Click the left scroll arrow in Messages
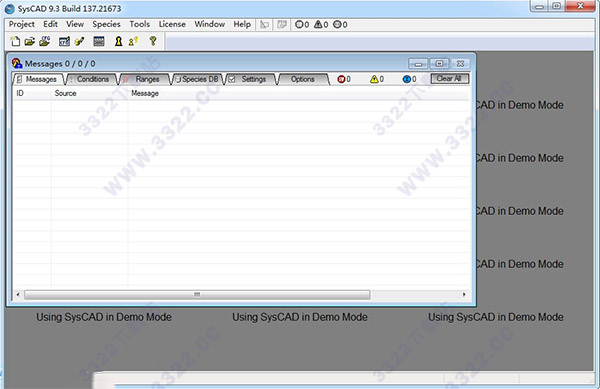600x389 pixels. tap(18, 295)
